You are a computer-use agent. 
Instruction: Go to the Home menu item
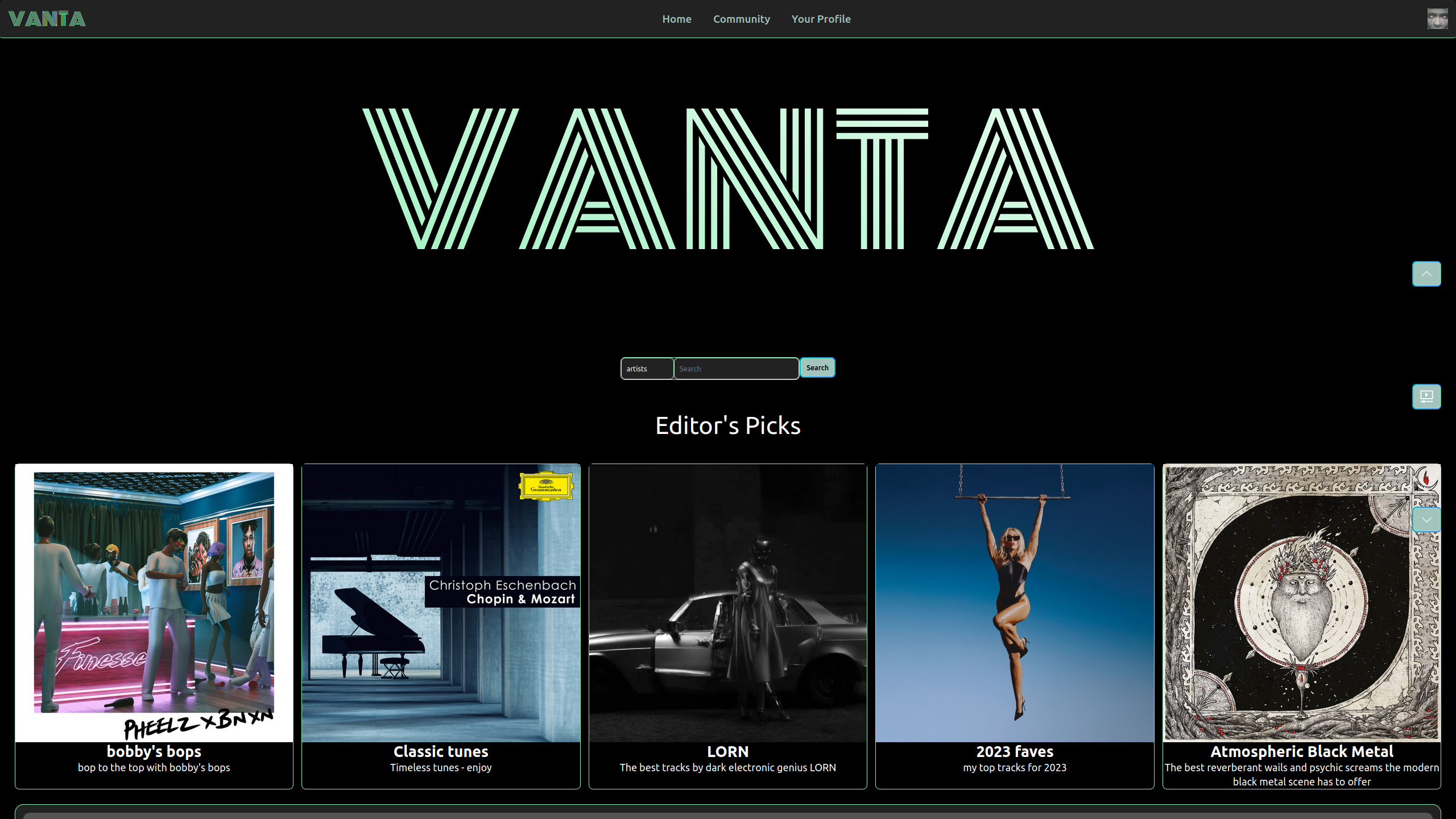(676, 19)
